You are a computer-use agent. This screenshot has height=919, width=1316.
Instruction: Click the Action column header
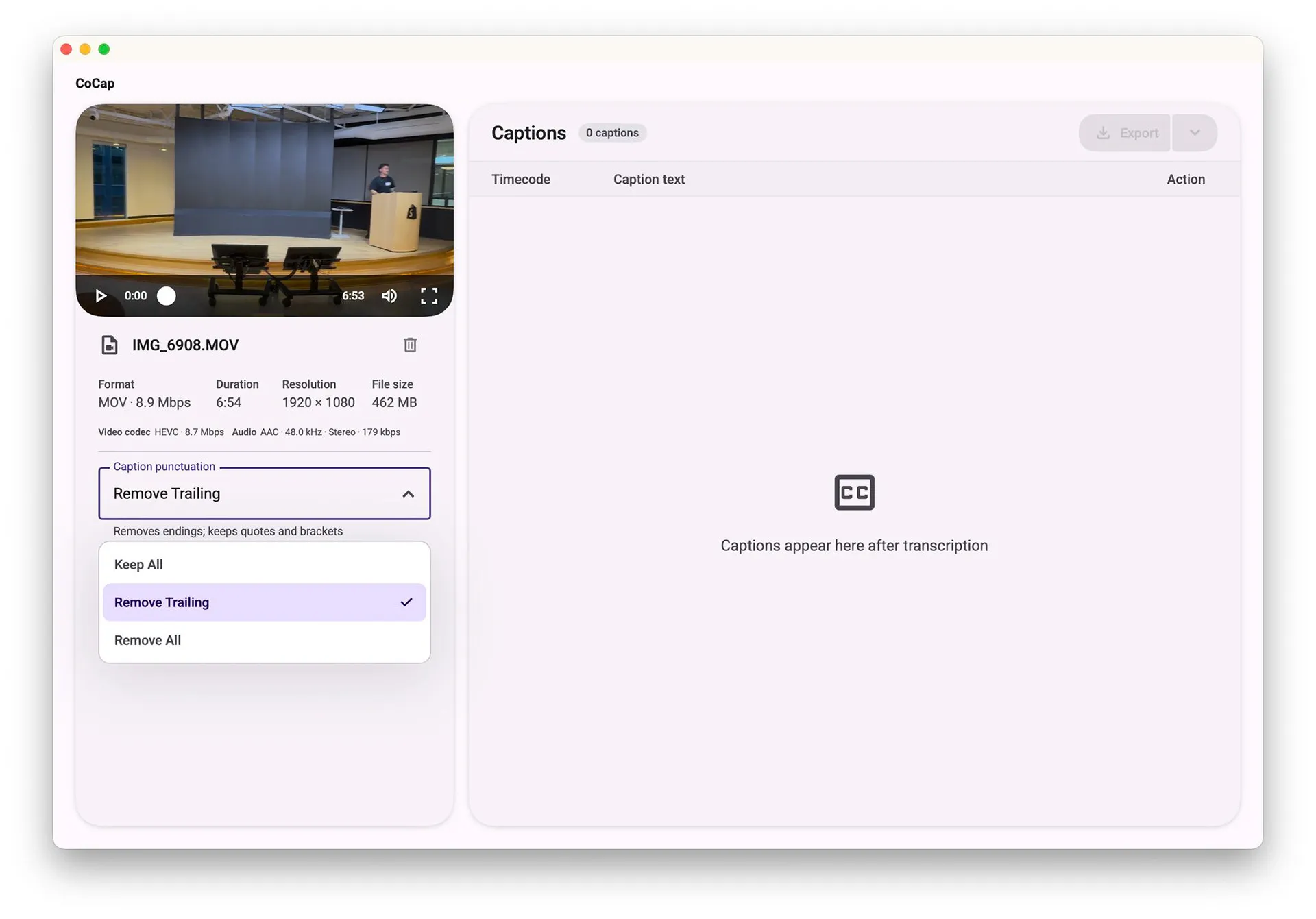1186,180
